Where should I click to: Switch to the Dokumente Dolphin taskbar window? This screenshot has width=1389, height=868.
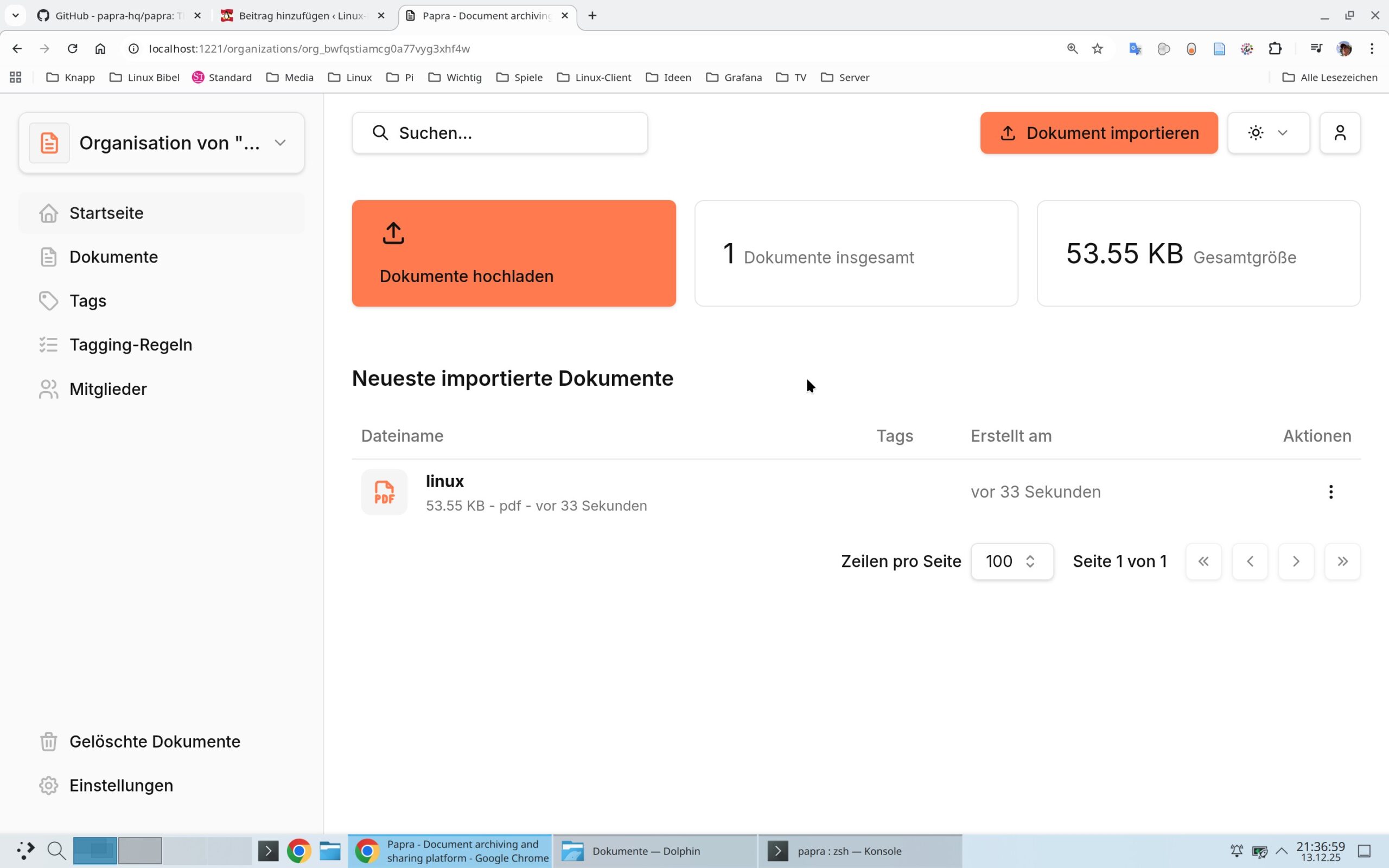[645, 851]
